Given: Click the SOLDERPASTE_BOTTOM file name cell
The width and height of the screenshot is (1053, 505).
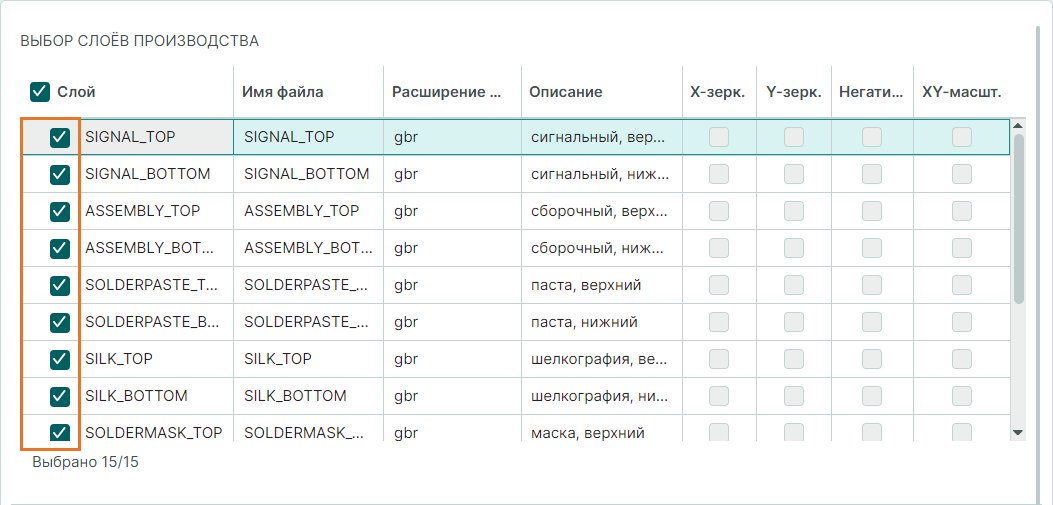Looking at the screenshot, I should [x=298, y=322].
